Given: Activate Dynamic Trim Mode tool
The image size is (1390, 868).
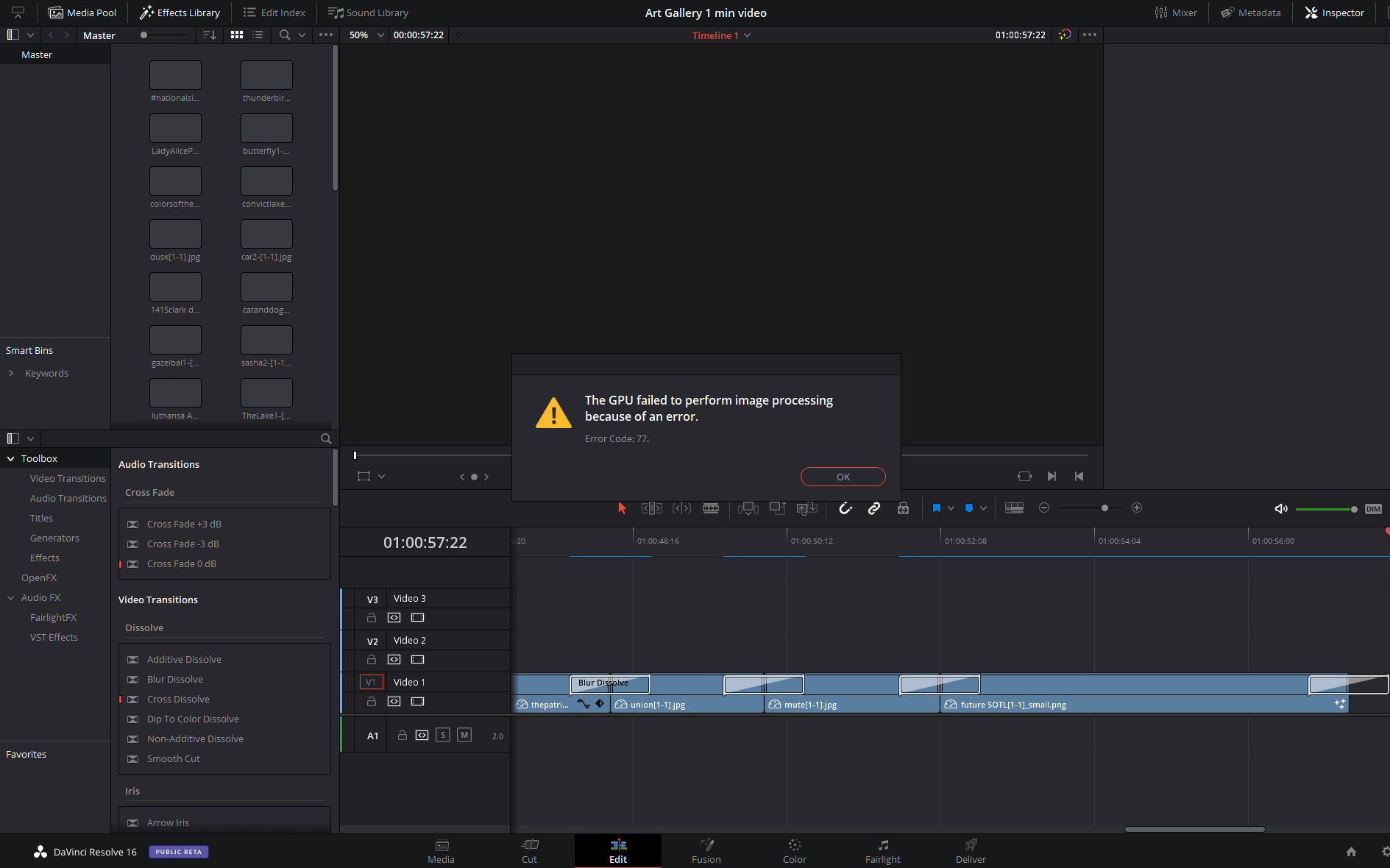Looking at the screenshot, I should [681, 508].
